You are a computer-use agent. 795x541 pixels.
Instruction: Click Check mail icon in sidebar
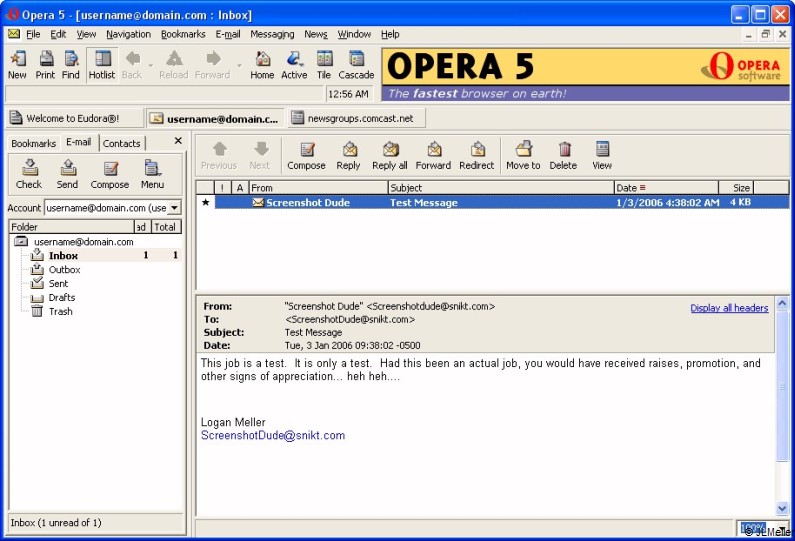(x=29, y=174)
